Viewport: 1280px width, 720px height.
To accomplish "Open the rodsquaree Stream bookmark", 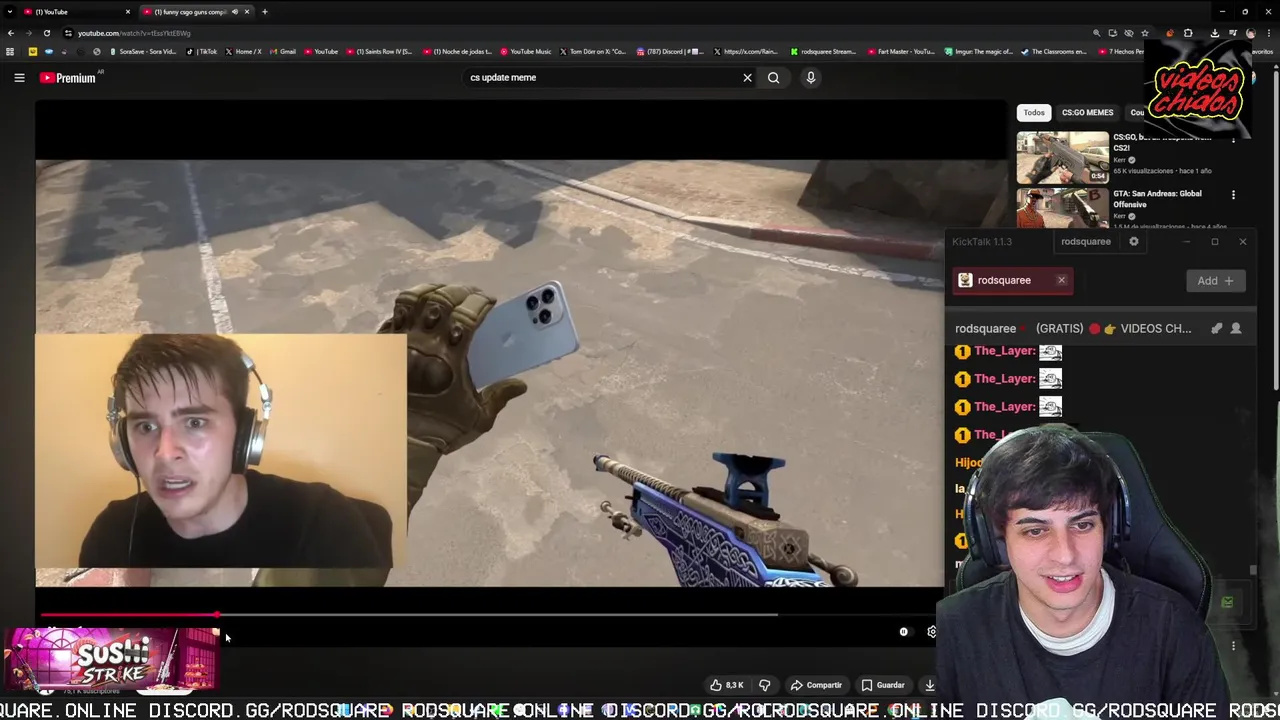I will [x=823, y=51].
